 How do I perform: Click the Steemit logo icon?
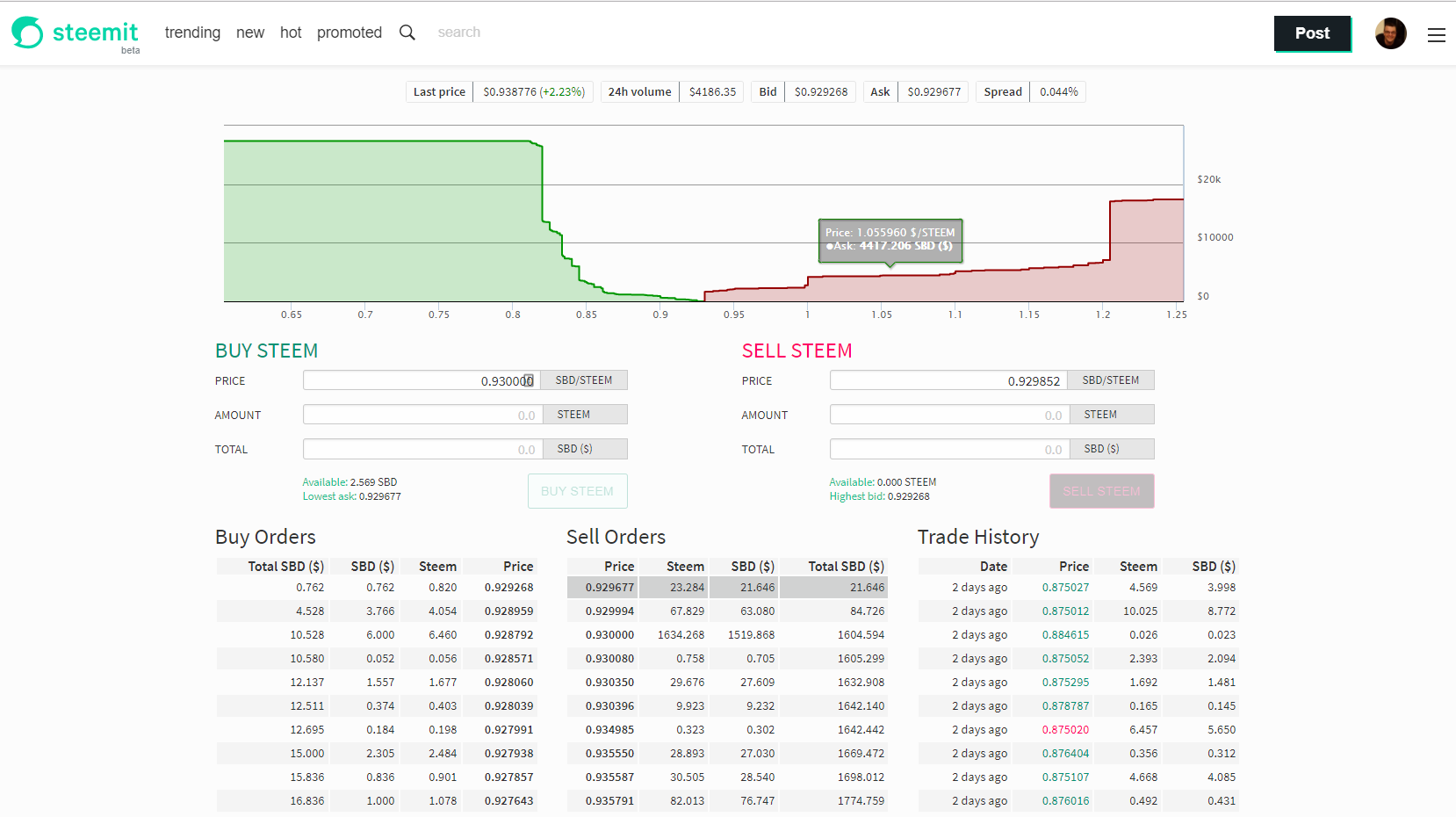pyautogui.click(x=27, y=33)
